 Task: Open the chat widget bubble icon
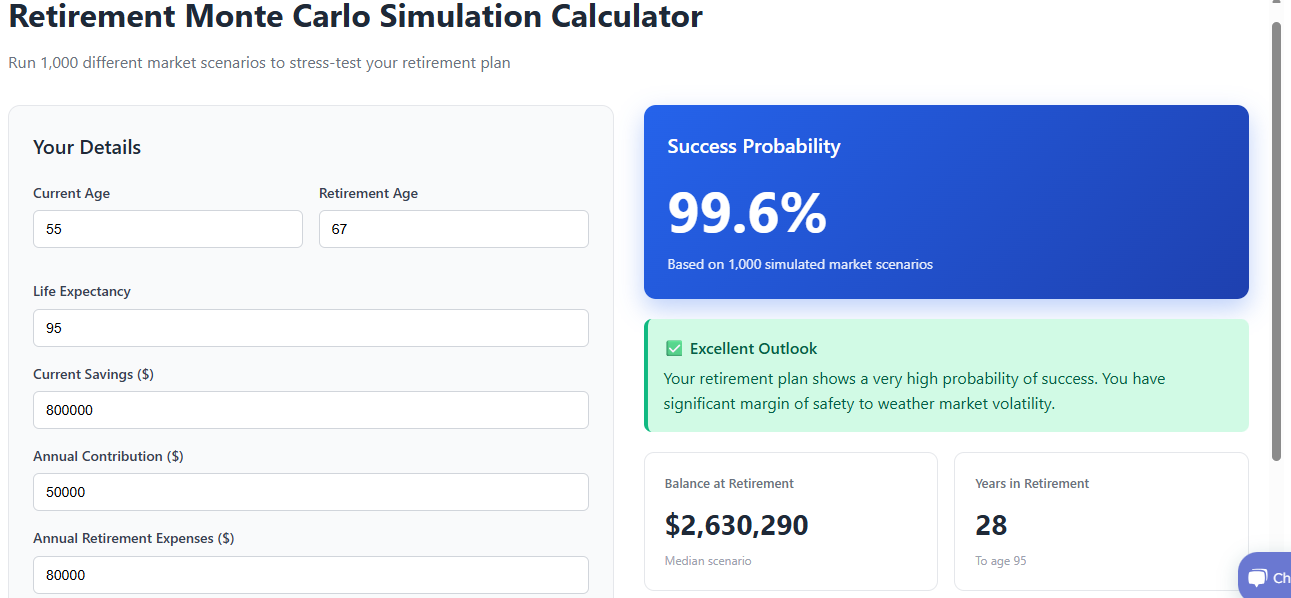tap(1256, 578)
